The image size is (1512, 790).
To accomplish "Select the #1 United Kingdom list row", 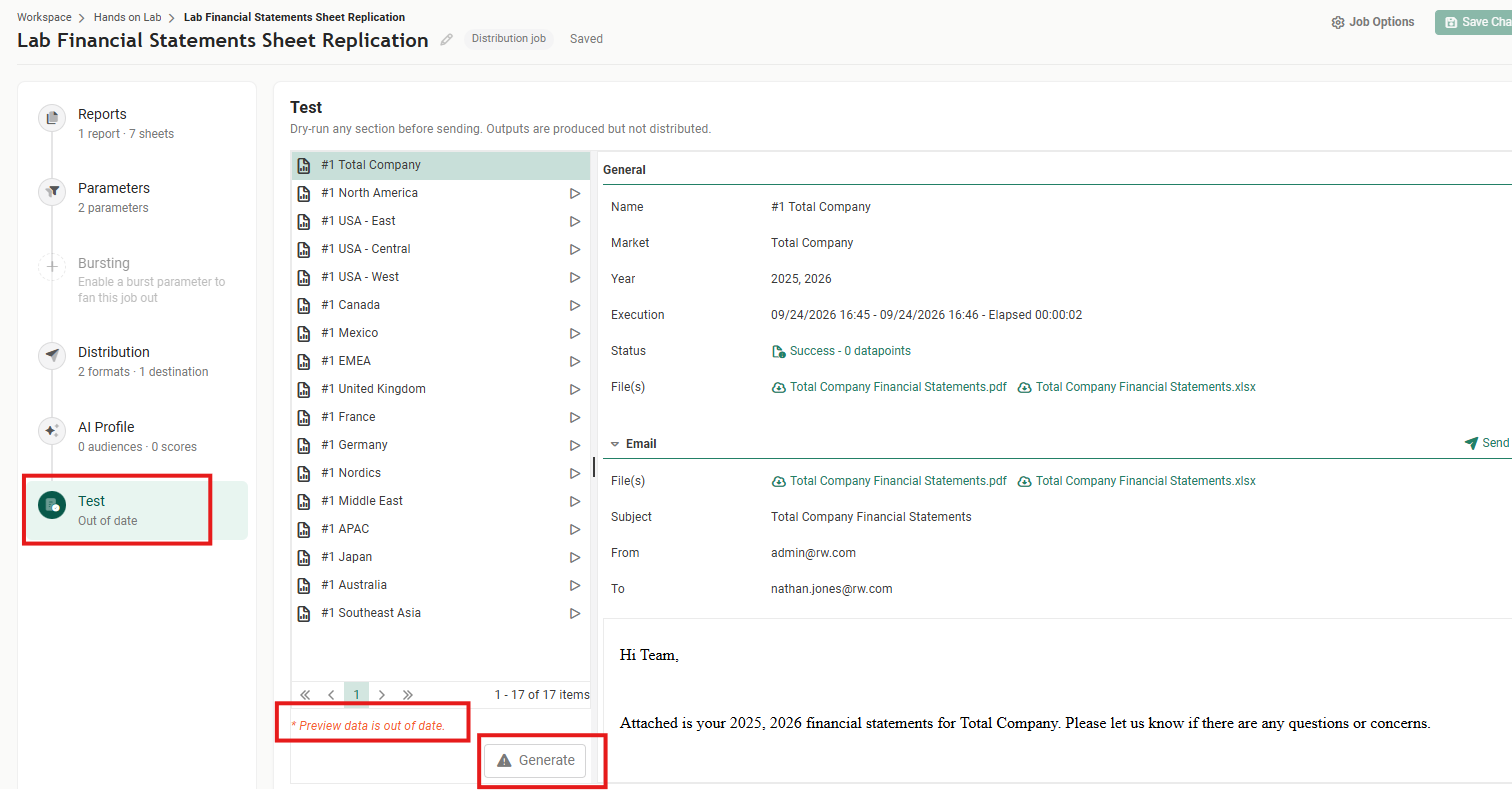I will pyautogui.click(x=440, y=389).
